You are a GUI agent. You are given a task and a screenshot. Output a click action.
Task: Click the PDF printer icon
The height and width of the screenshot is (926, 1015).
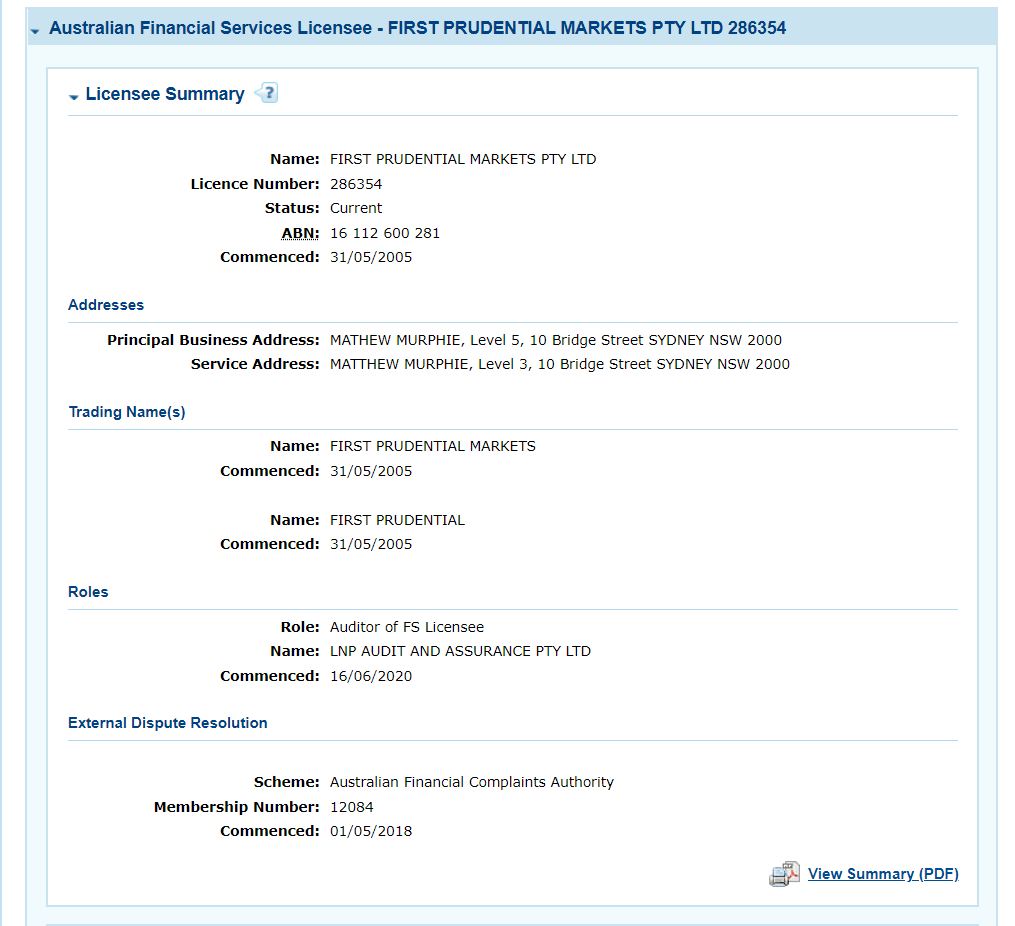784,874
